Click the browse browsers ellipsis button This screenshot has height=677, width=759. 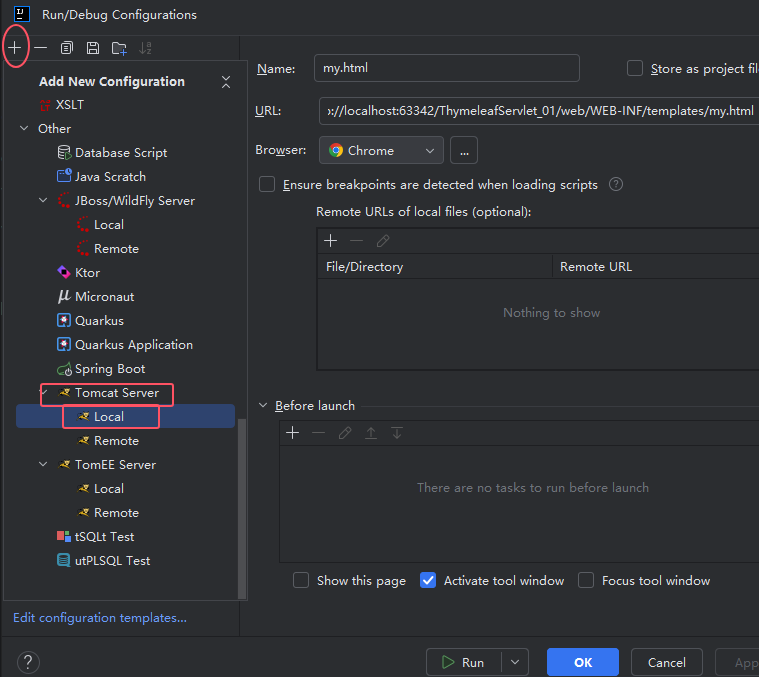click(x=464, y=150)
